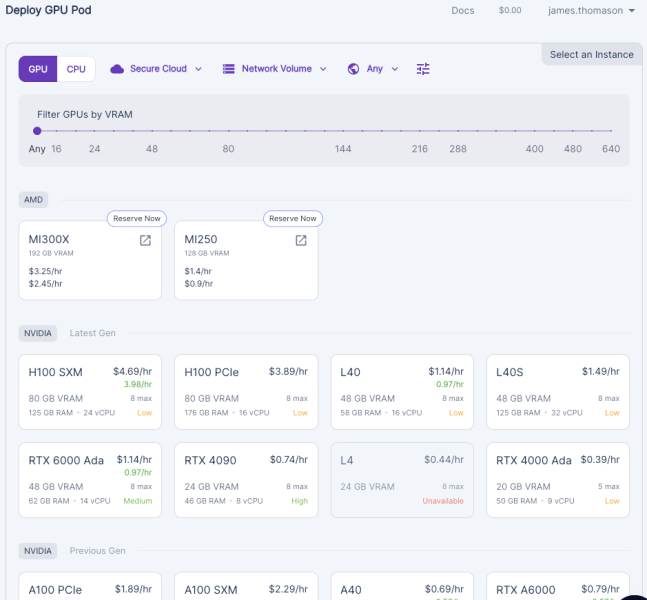Click the 3.98/hr price on H100 SXM
The height and width of the screenshot is (600, 647).
(138, 384)
